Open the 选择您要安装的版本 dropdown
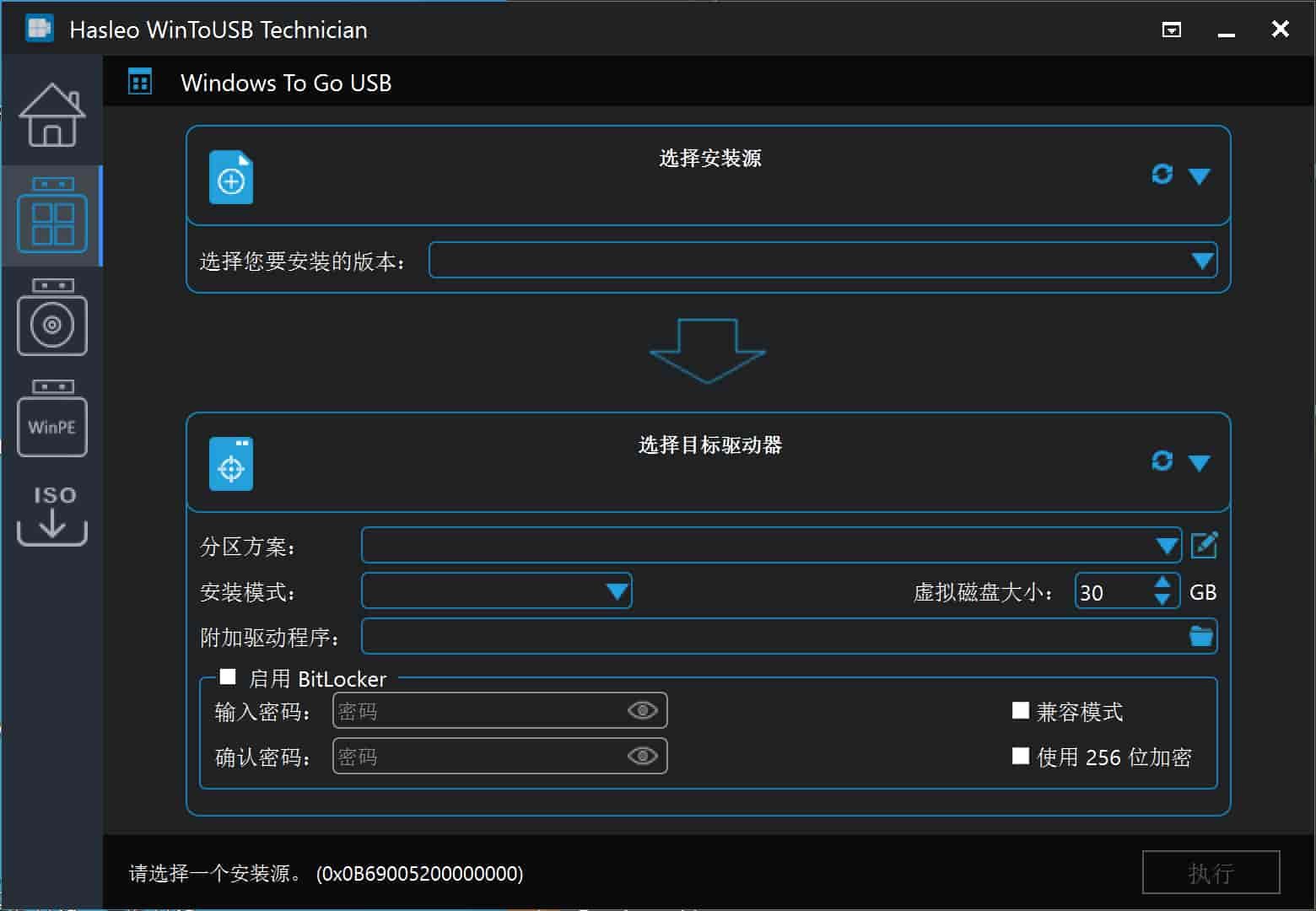 tap(823, 260)
